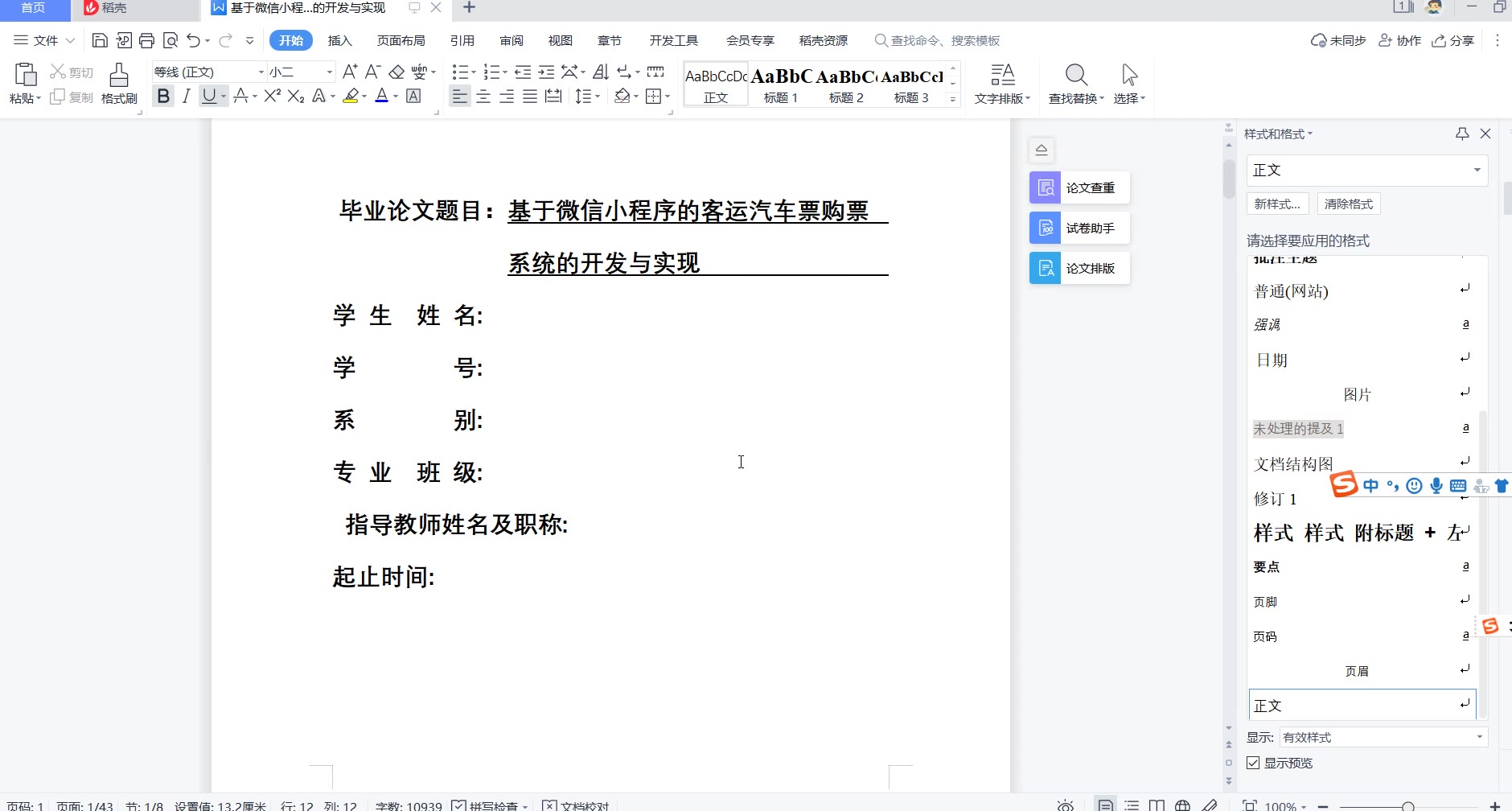
Task: Open the 插入 ribbon tab
Action: pyautogui.click(x=339, y=40)
